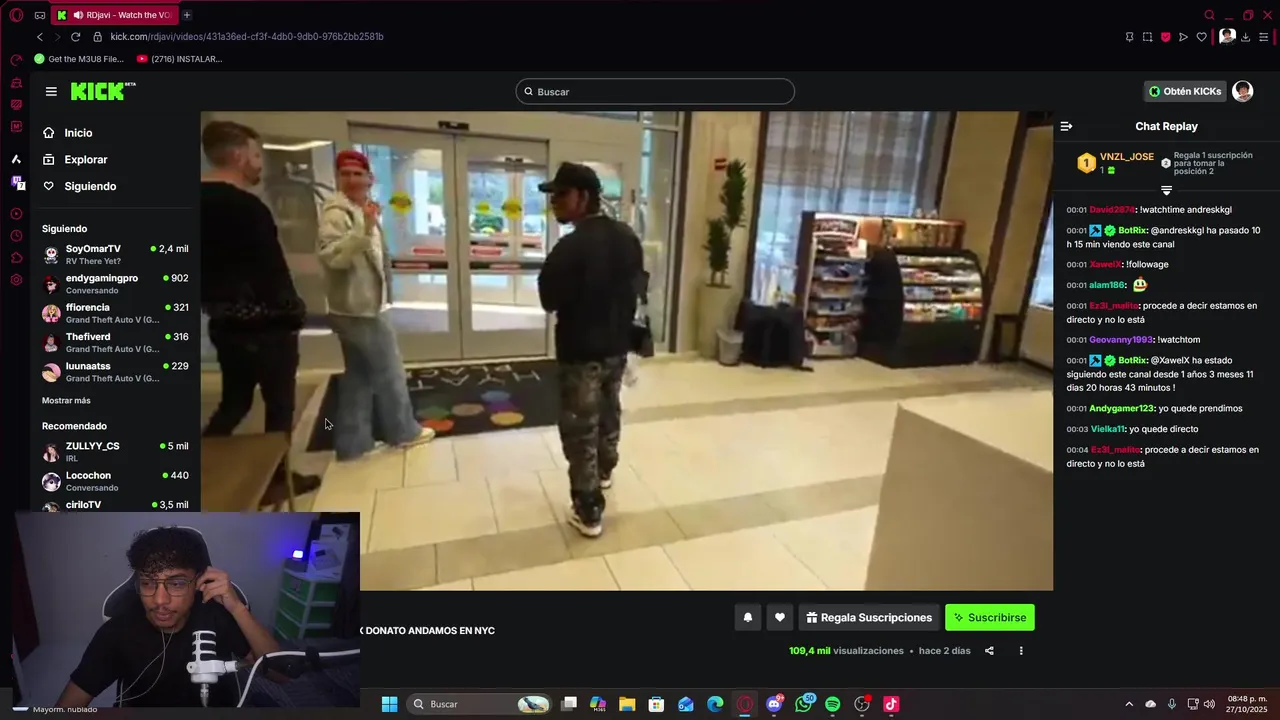Viewport: 1280px width, 720px height.
Task: Open Opera player send icon
Action: pyautogui.click(x=1183, y=37)
